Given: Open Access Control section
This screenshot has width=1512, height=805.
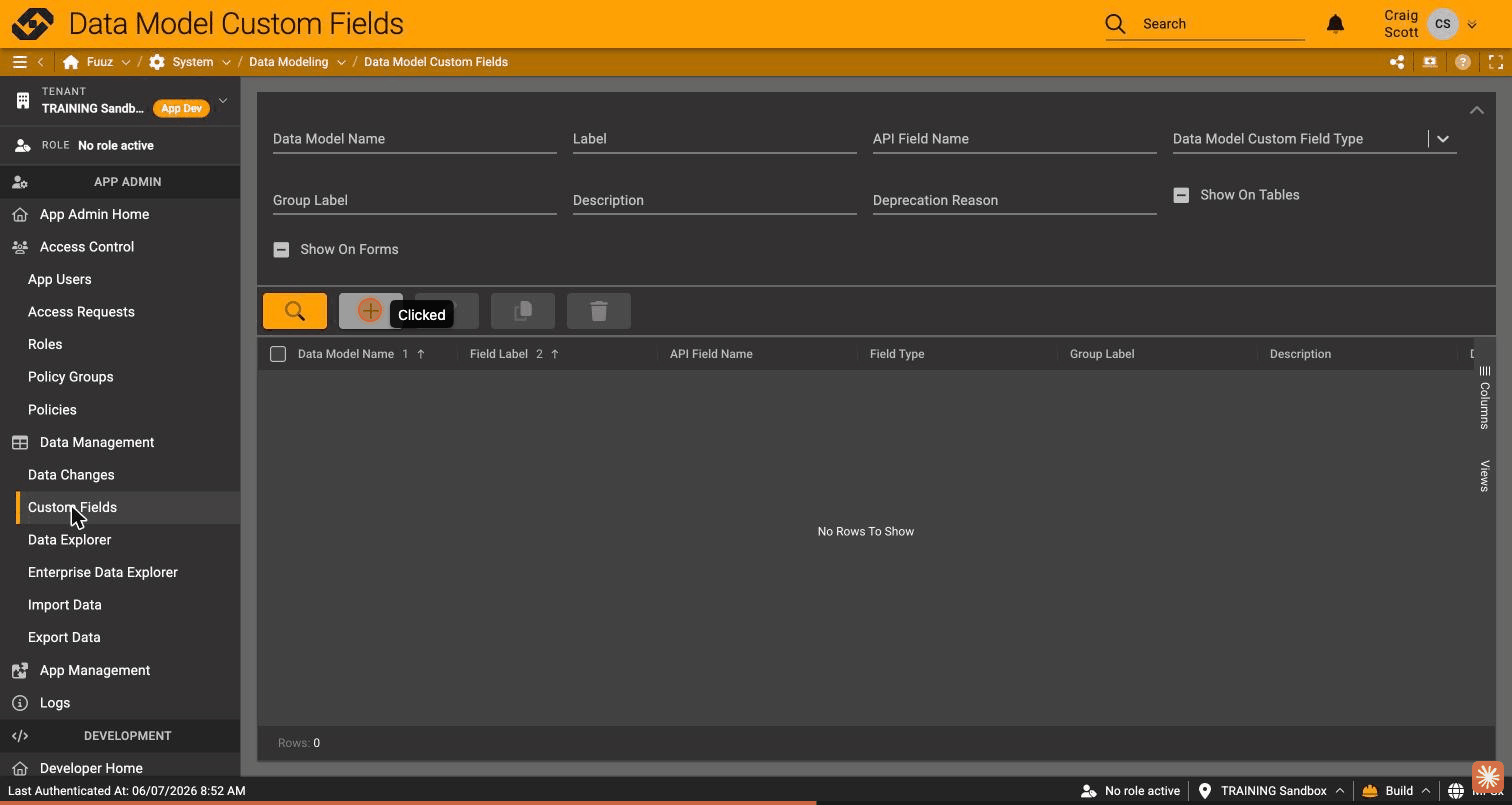Looking at the screenshot, I should coord(87,247).
